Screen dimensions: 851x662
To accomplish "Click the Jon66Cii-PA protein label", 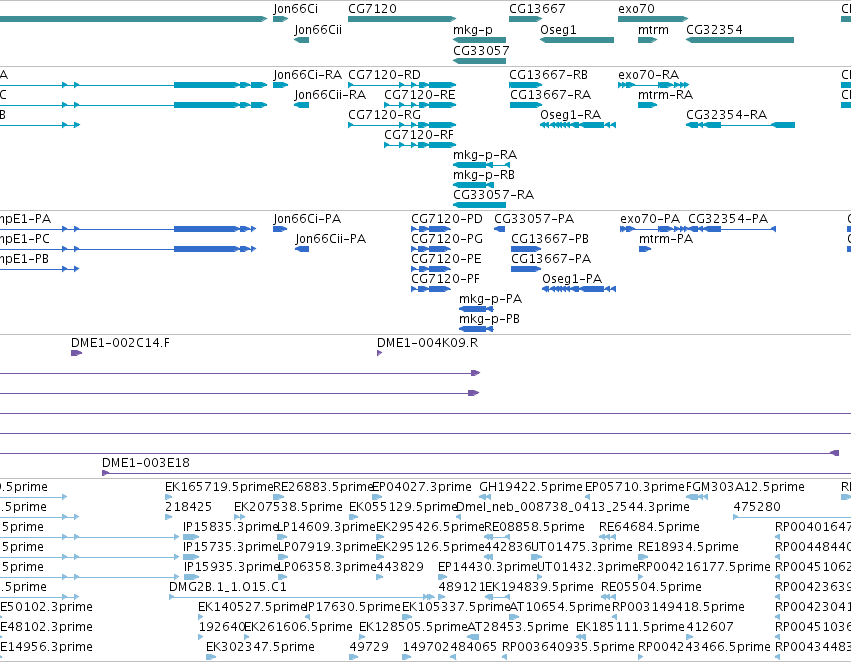I will click(331, 239).
